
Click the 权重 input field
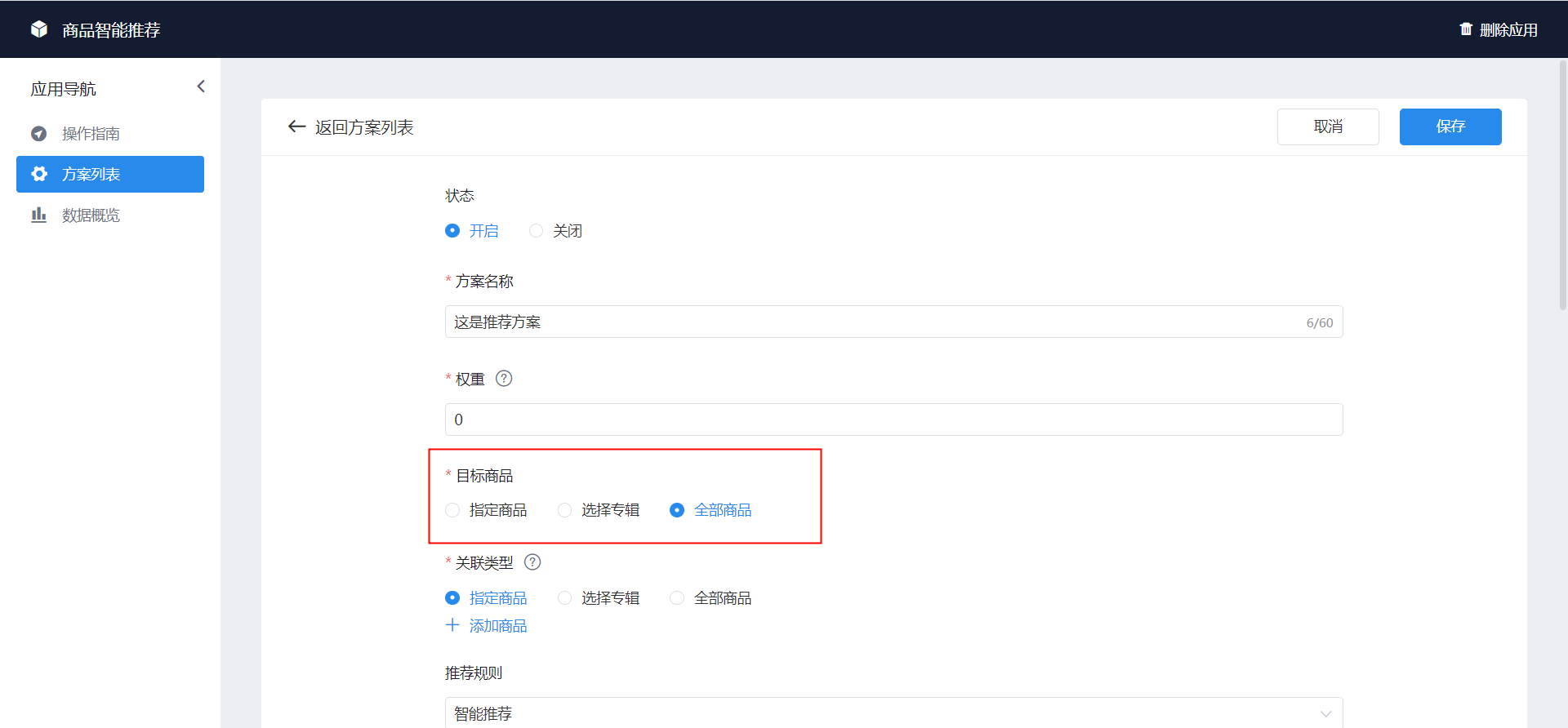coord(893,419)
